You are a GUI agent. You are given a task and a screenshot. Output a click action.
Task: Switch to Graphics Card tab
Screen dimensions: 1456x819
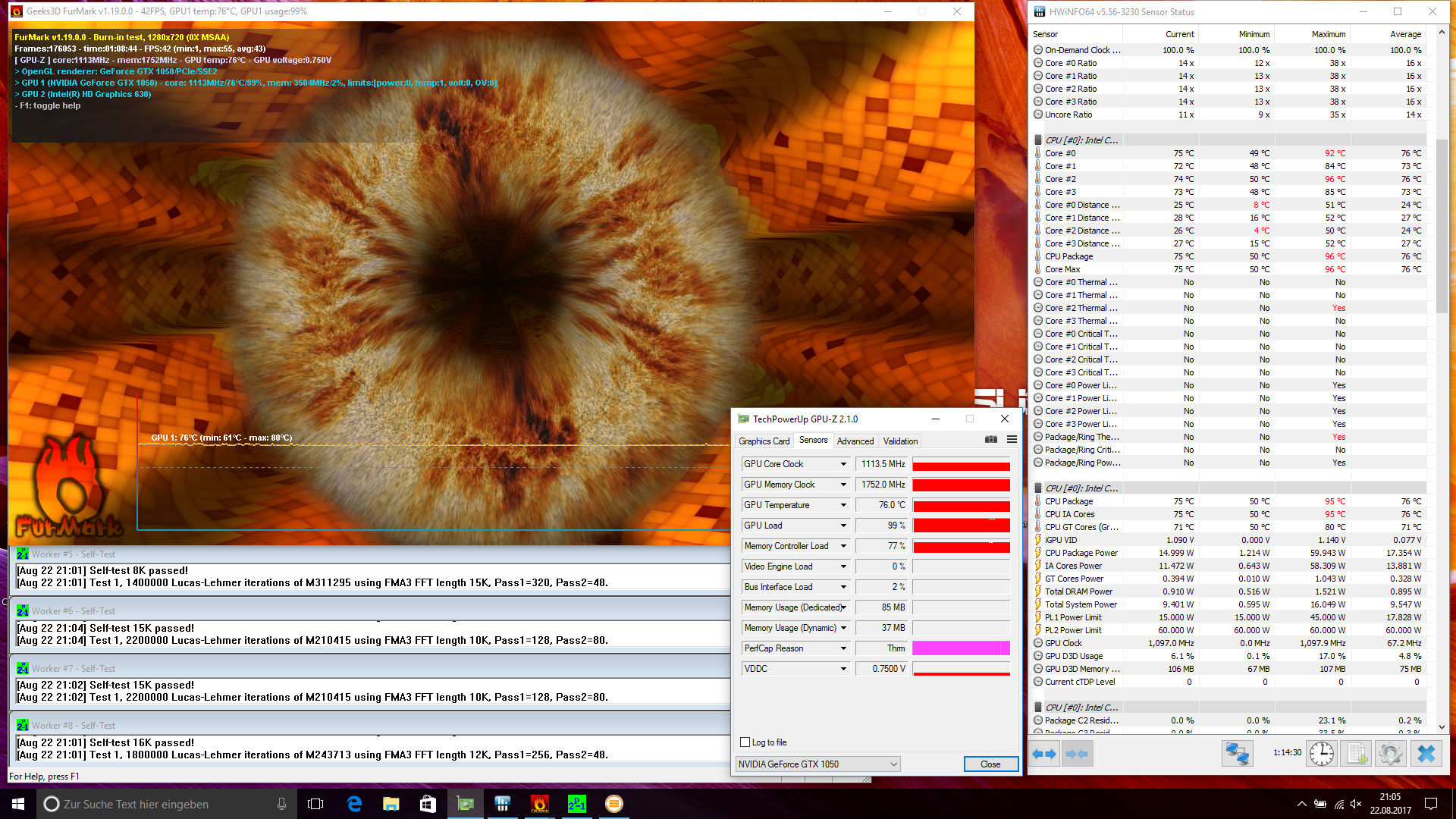764,441
